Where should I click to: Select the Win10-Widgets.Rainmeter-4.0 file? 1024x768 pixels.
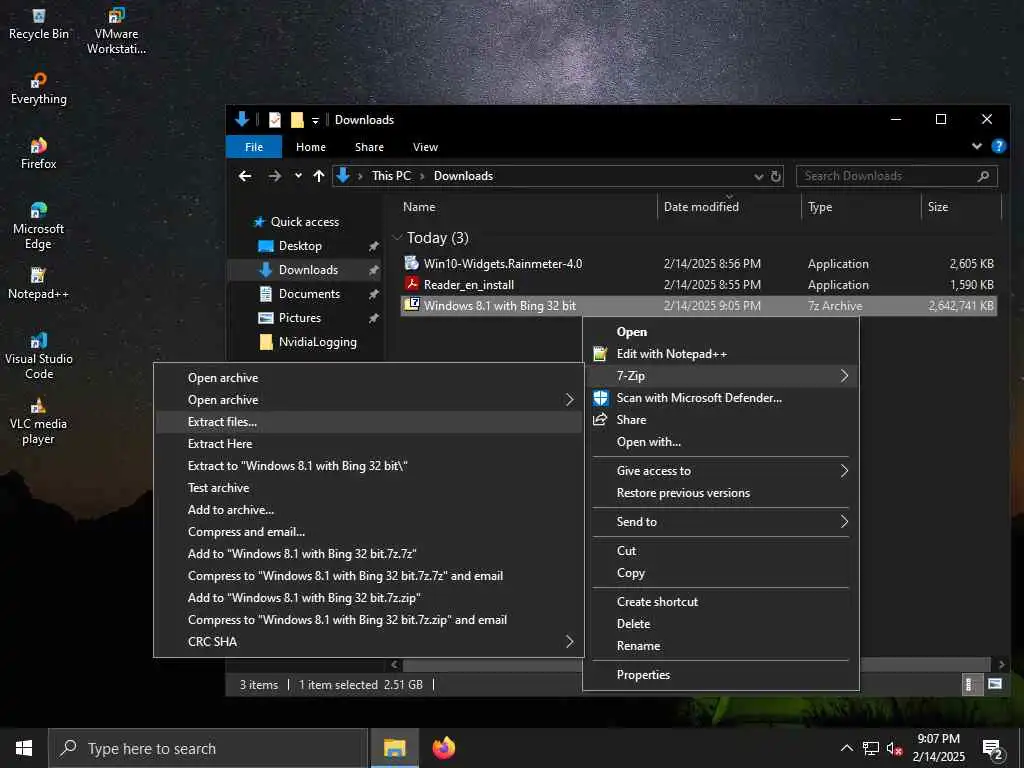[502, 264]
